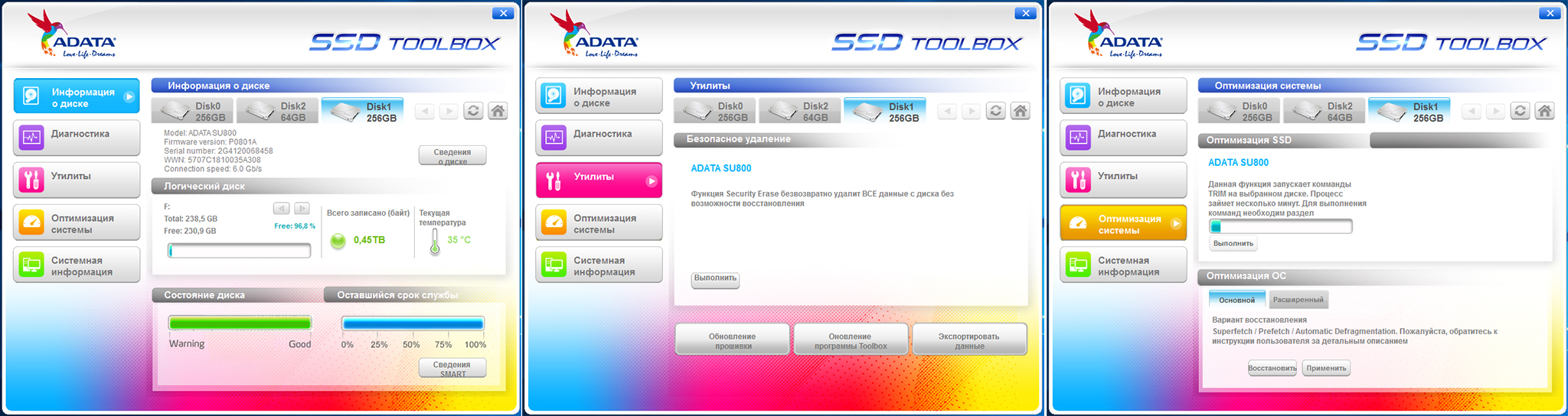The width and height of the screenshot is (1568, 416).
Task: Select Disk2 64GB in the middle window
Action: point(800,112)
